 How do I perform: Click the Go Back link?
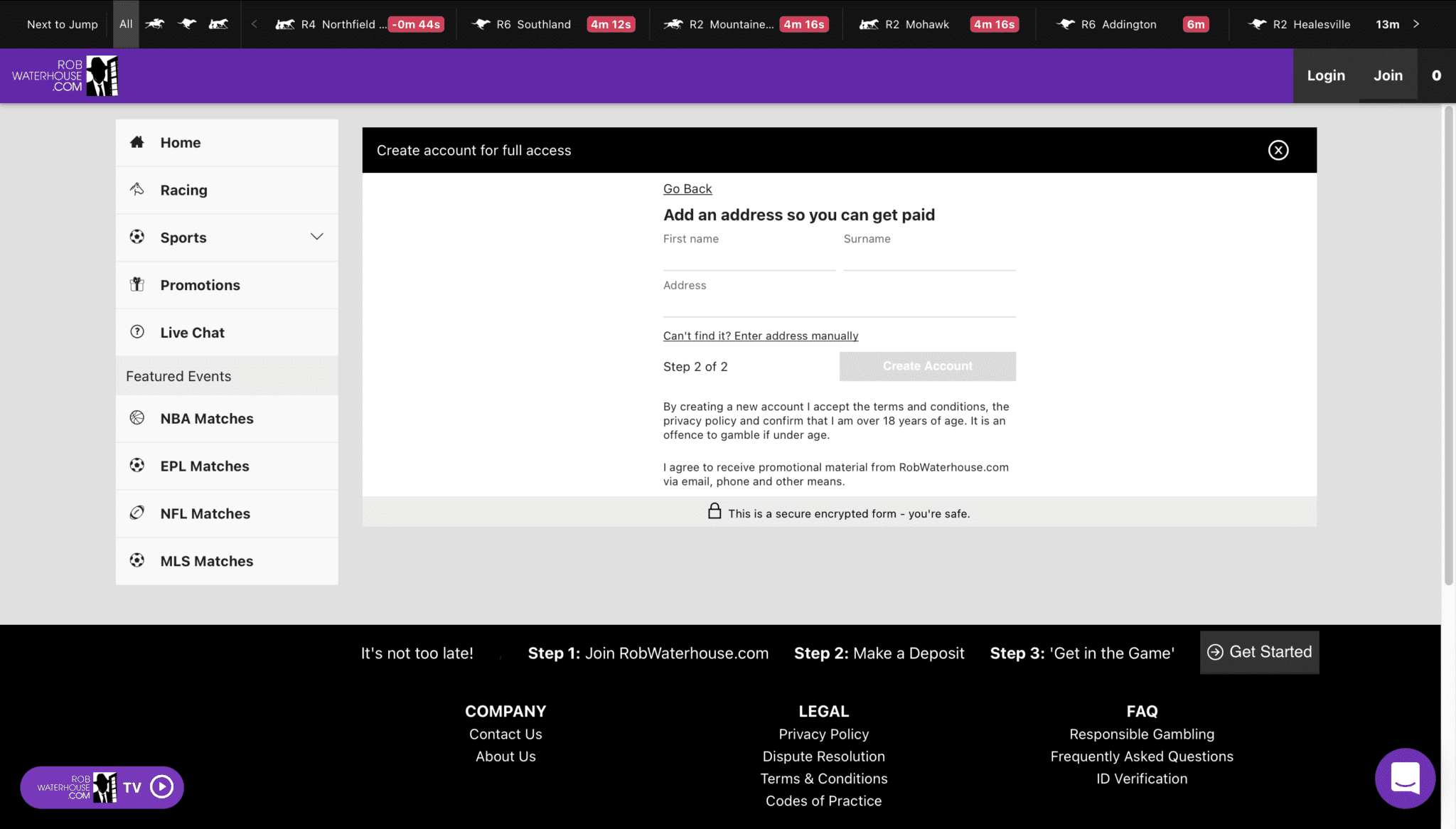[x=687, y=189]
